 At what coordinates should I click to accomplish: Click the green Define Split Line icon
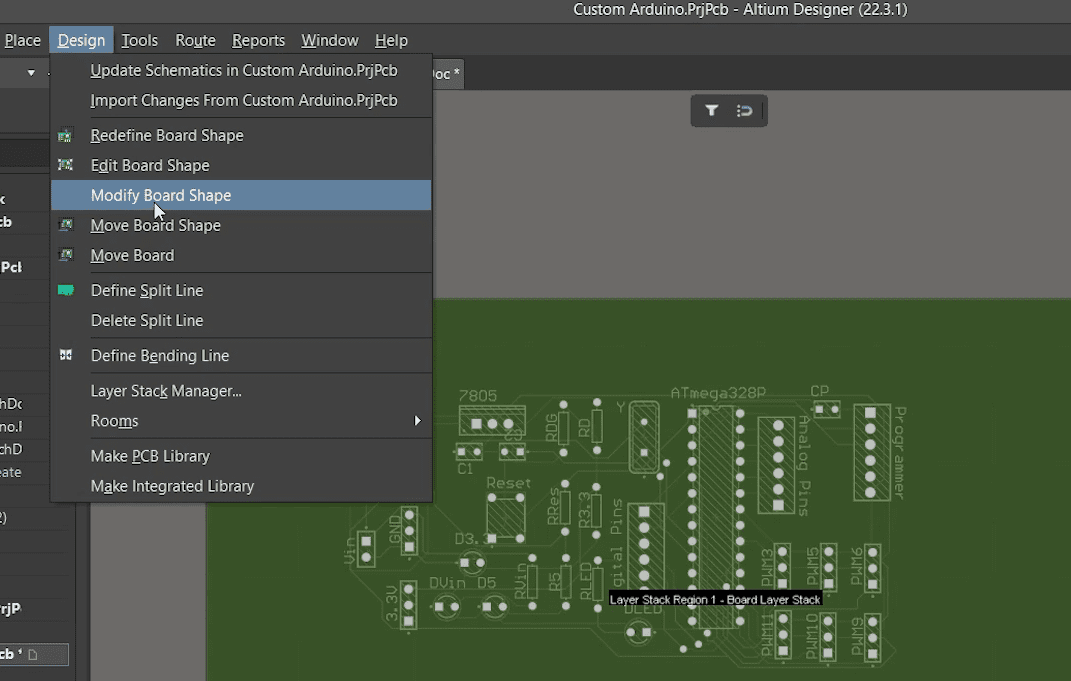67,290
